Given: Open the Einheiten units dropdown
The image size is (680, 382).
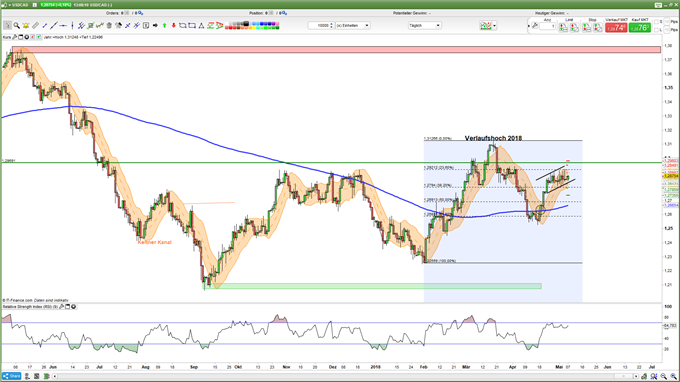Looking at the screenshot, I should click(x=353, y=26).
